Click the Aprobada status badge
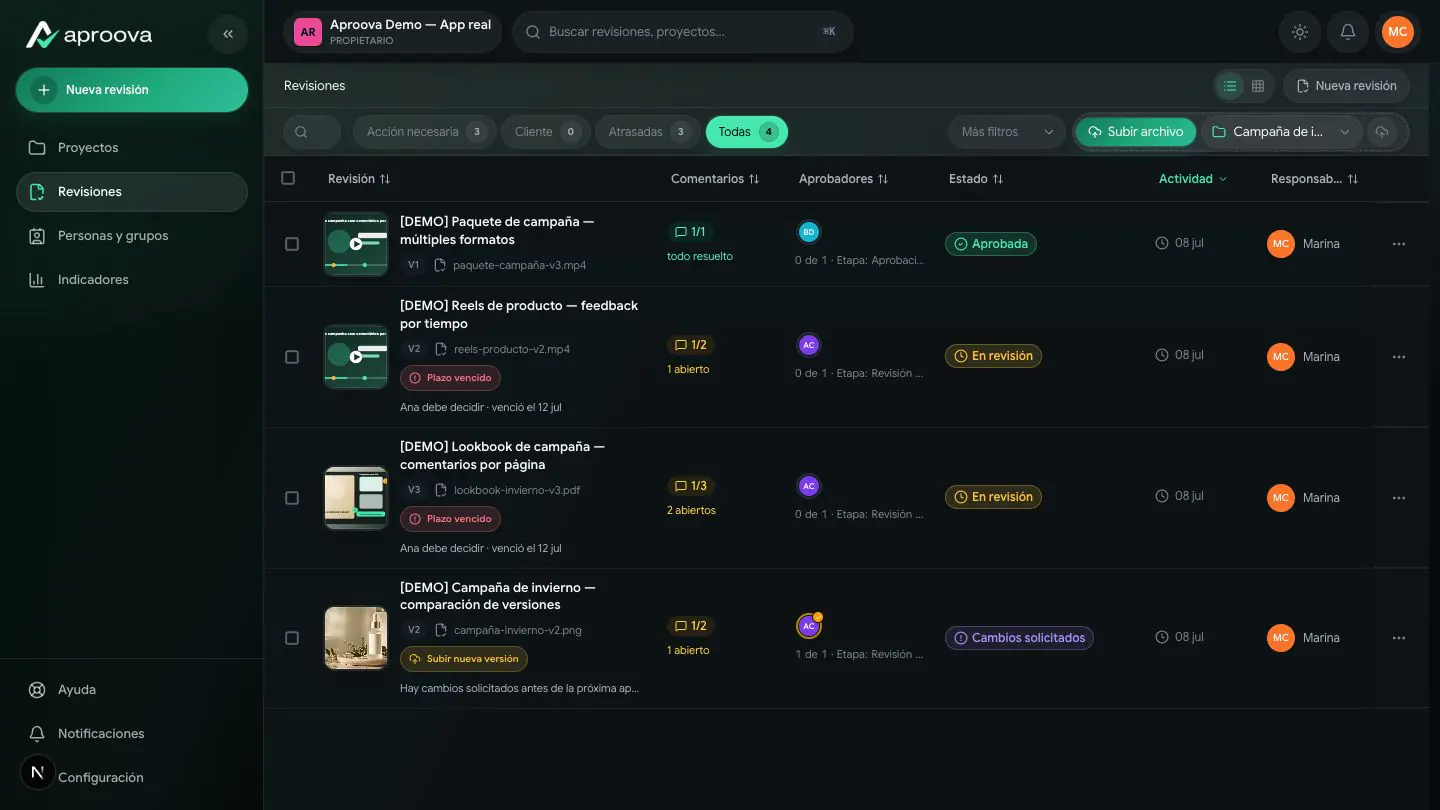 pyautogui.click(x=990, y=244)
